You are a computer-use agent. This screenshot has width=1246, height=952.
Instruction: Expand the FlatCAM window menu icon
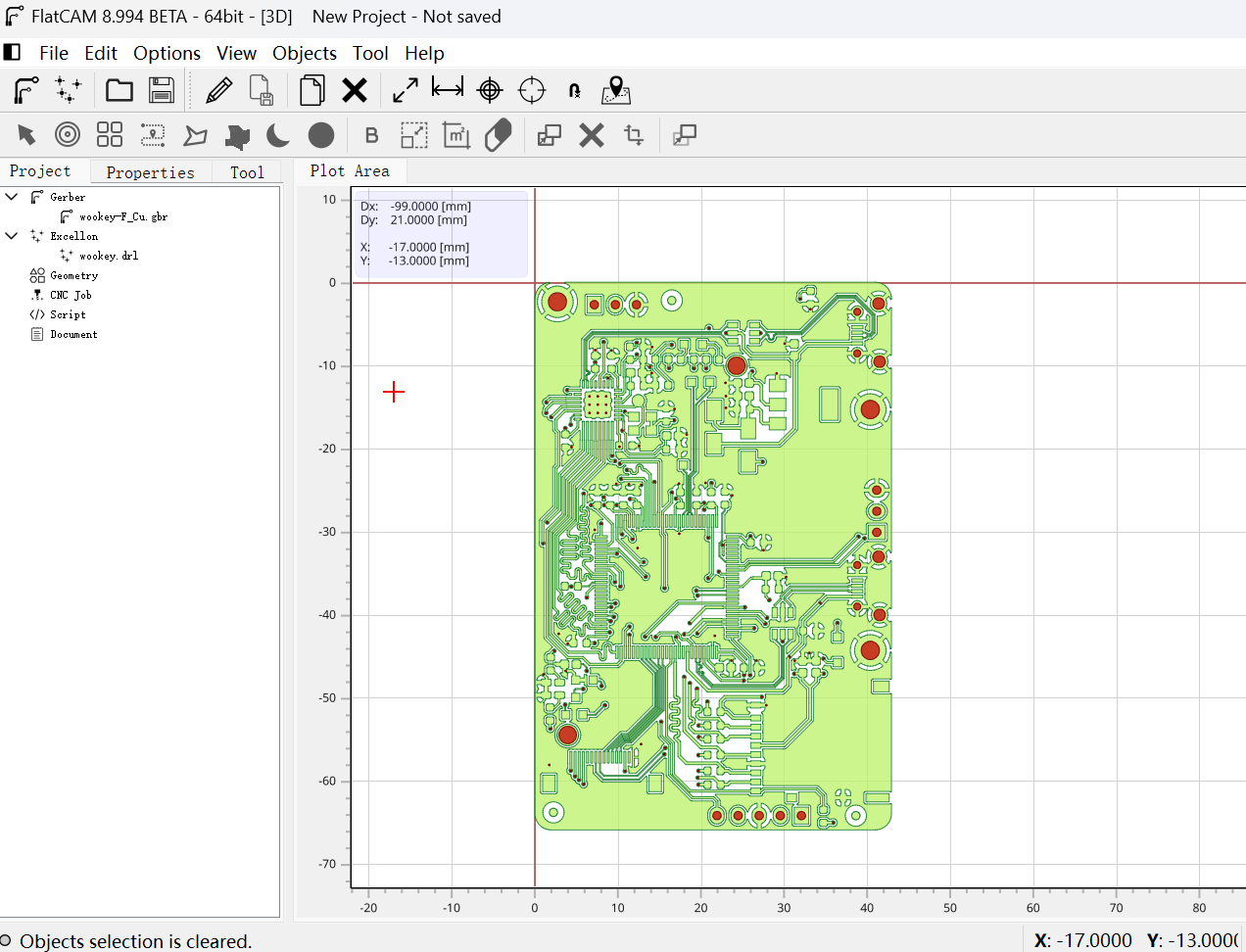coord(12,52)
